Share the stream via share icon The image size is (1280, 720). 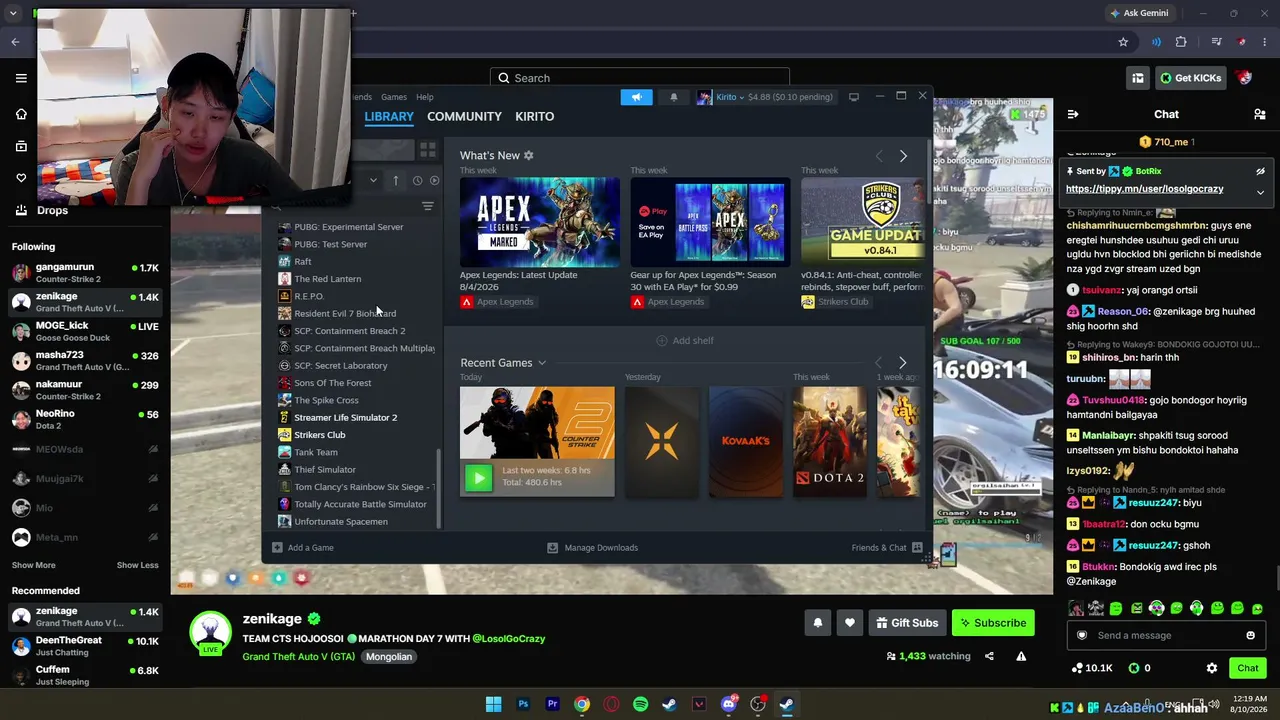989,656
